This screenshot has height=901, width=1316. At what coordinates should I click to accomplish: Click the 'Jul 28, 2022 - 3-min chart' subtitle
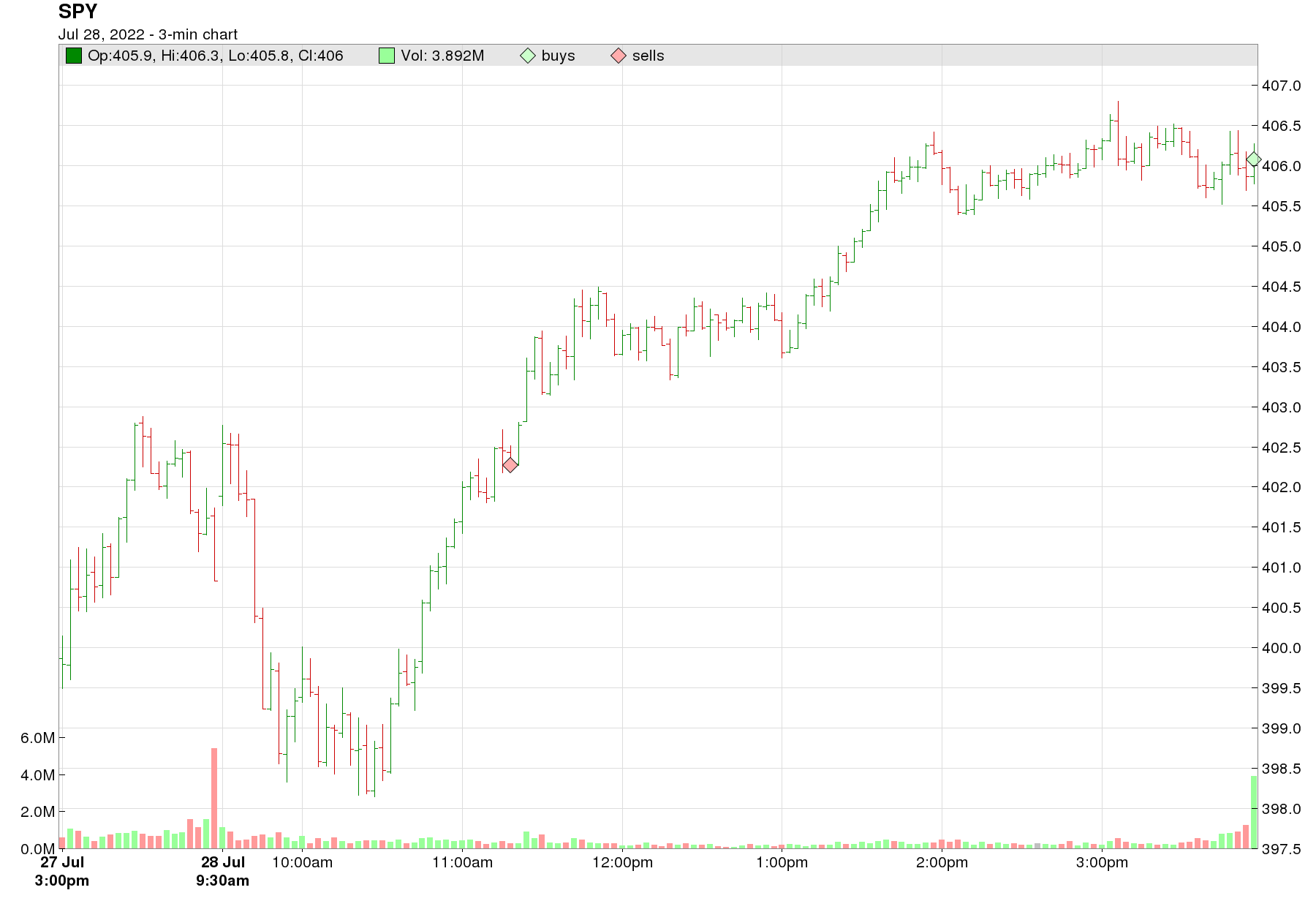pyautogui.click(x=148, y=34)
